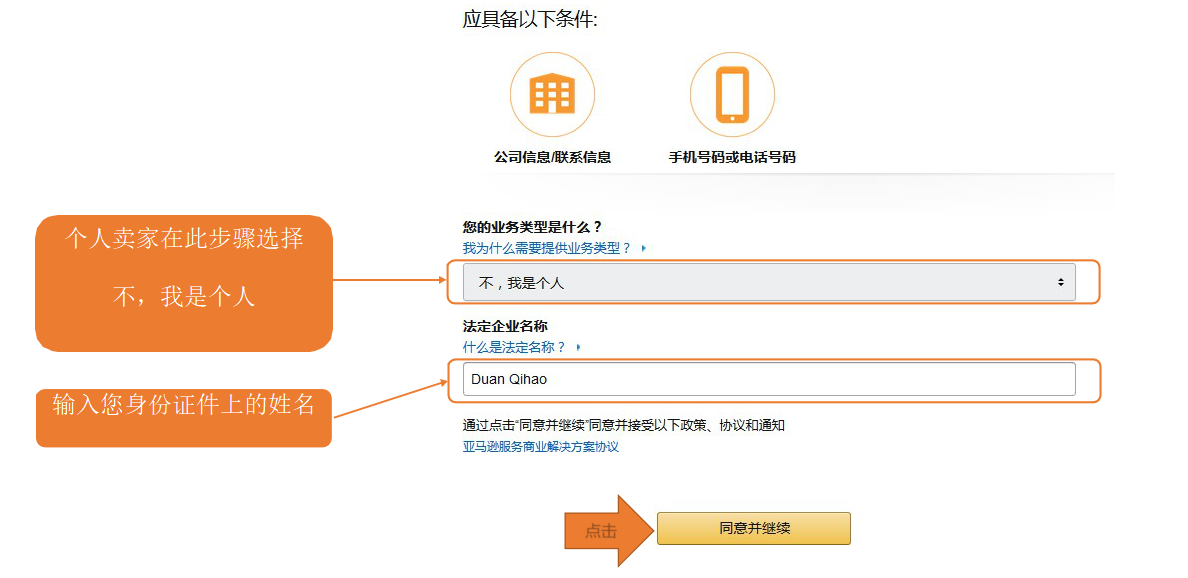1188x578 pixels.
Task: Click the mobile phone number icon
Action: [x=732, y=94]
